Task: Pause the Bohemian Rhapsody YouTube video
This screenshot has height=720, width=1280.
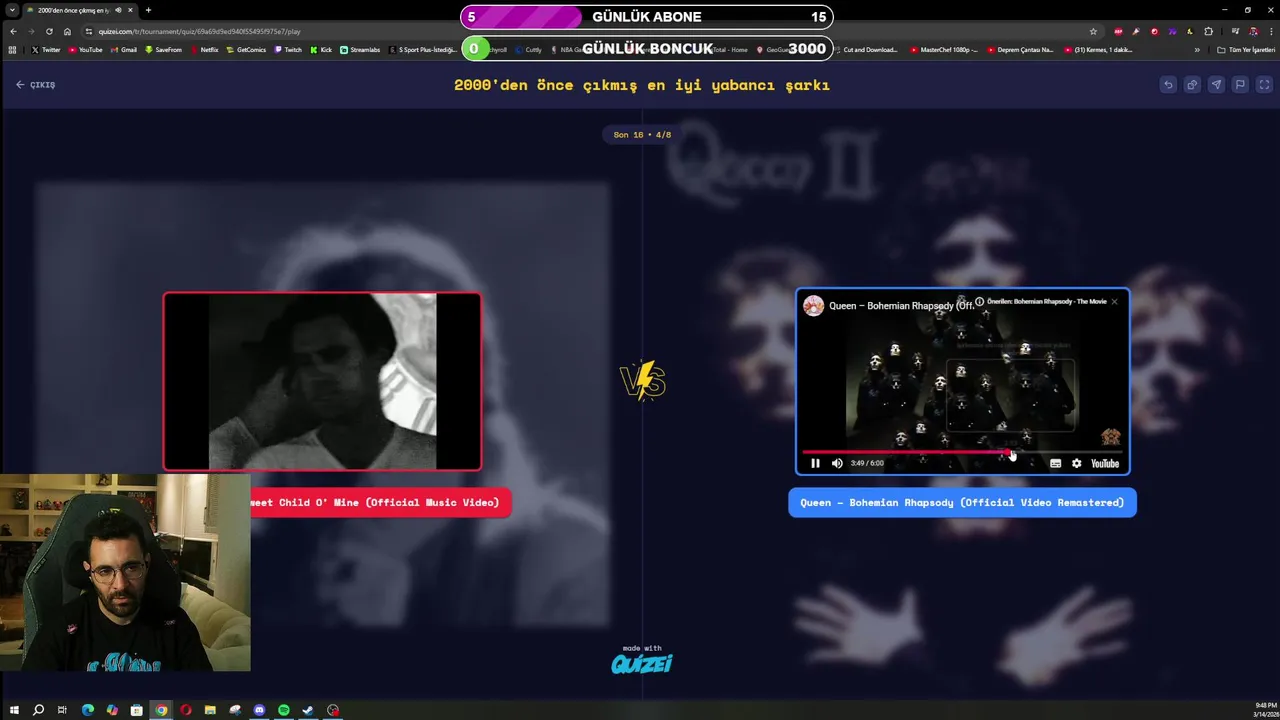Action: click(x=815, y=463)
